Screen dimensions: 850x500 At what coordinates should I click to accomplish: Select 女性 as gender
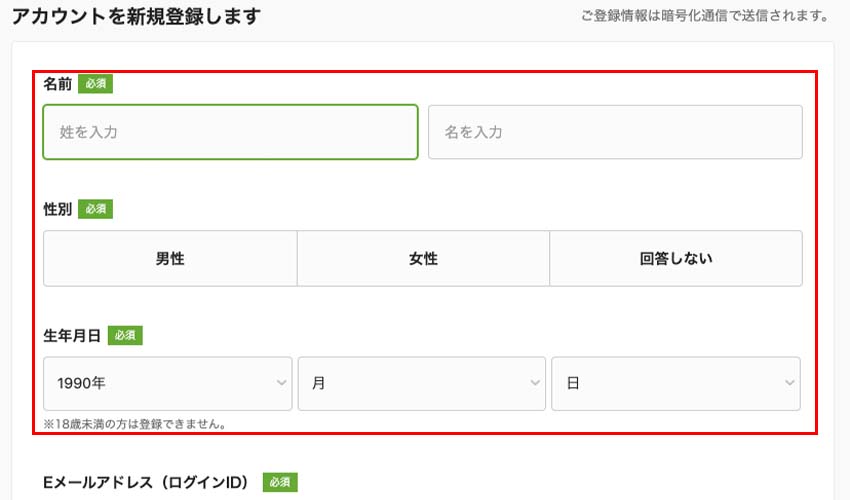423,259
